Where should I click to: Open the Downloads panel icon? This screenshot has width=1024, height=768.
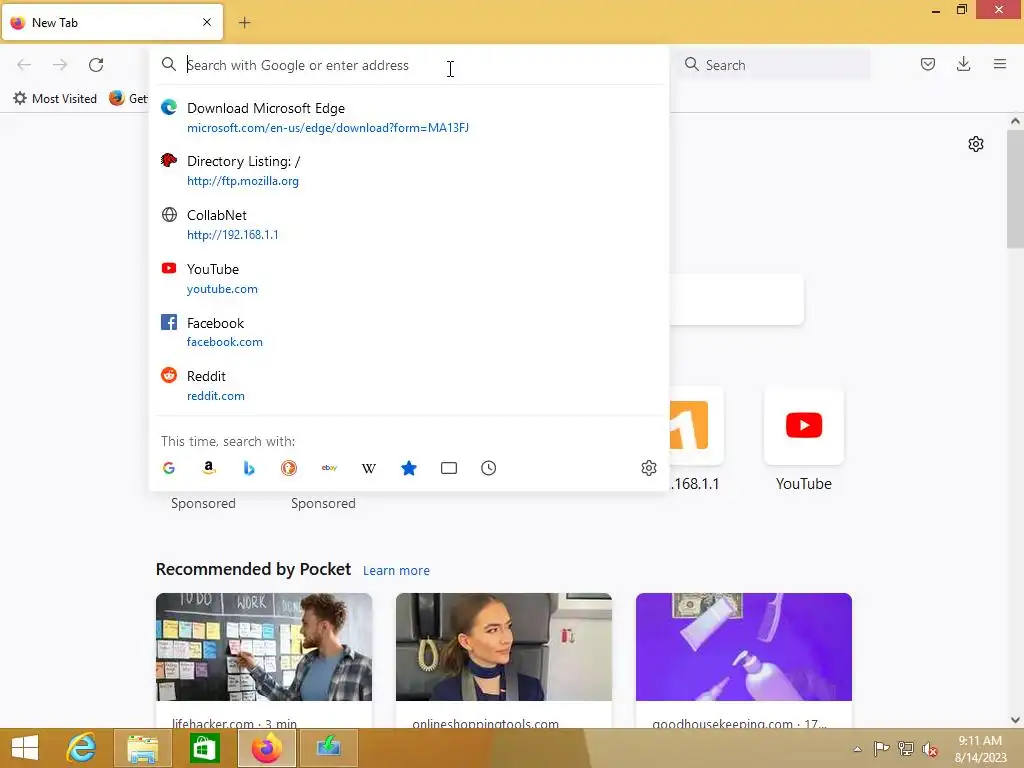pos(963,64)
